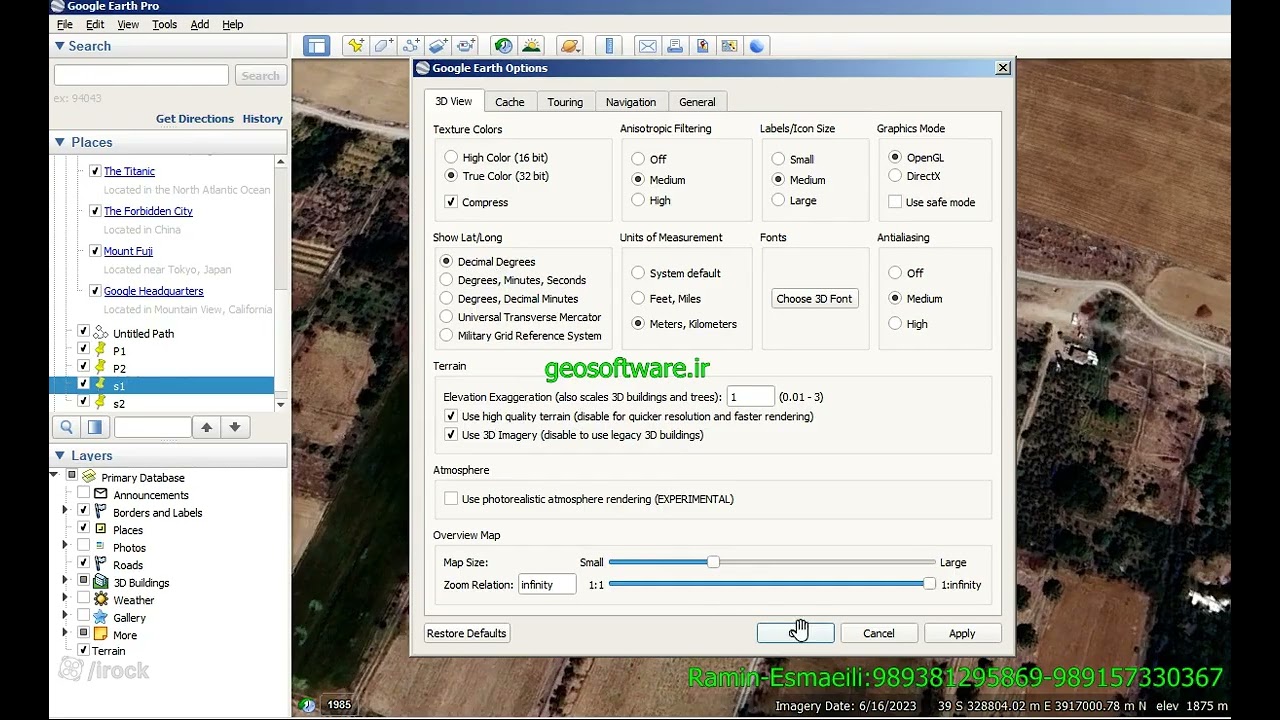Expand the Borders and Labels node
This screenshot has width=1280, height=720.
click(65, 511)
